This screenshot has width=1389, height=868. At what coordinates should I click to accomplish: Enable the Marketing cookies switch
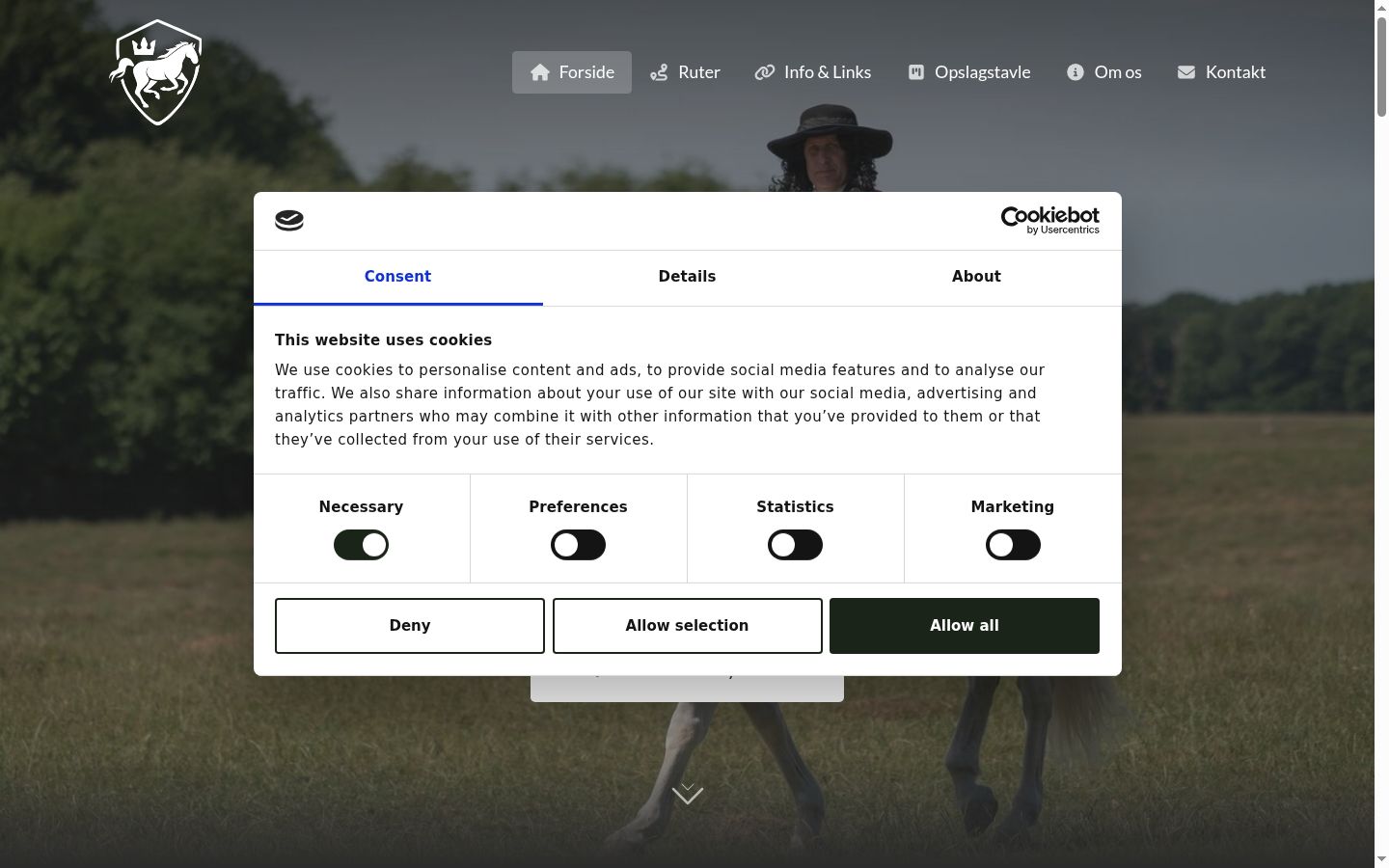tap(1013, 545)
